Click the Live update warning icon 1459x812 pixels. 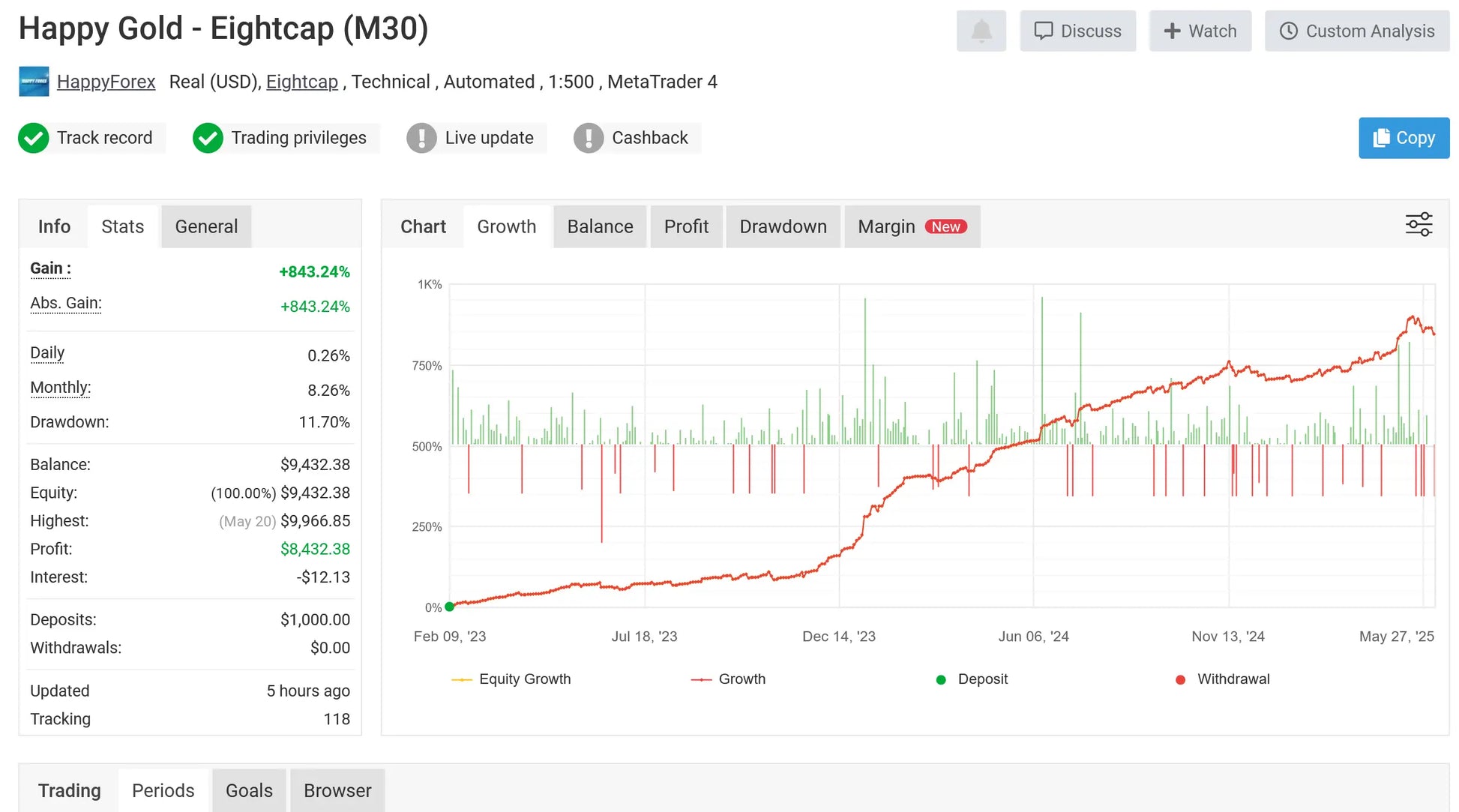(421, 138)
